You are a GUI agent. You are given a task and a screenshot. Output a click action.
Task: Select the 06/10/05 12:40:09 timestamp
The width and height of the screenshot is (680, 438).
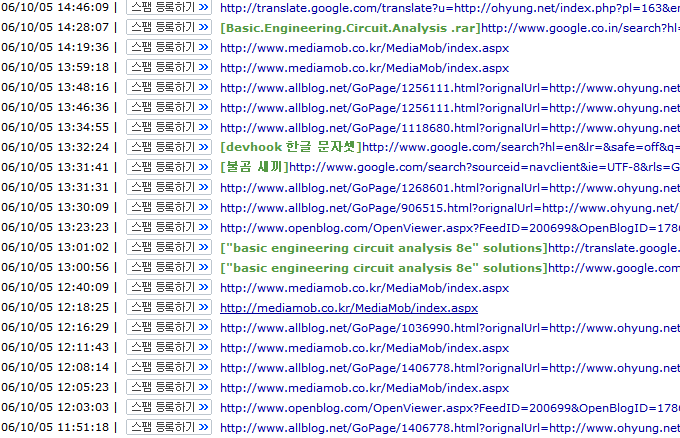point(55,287)
